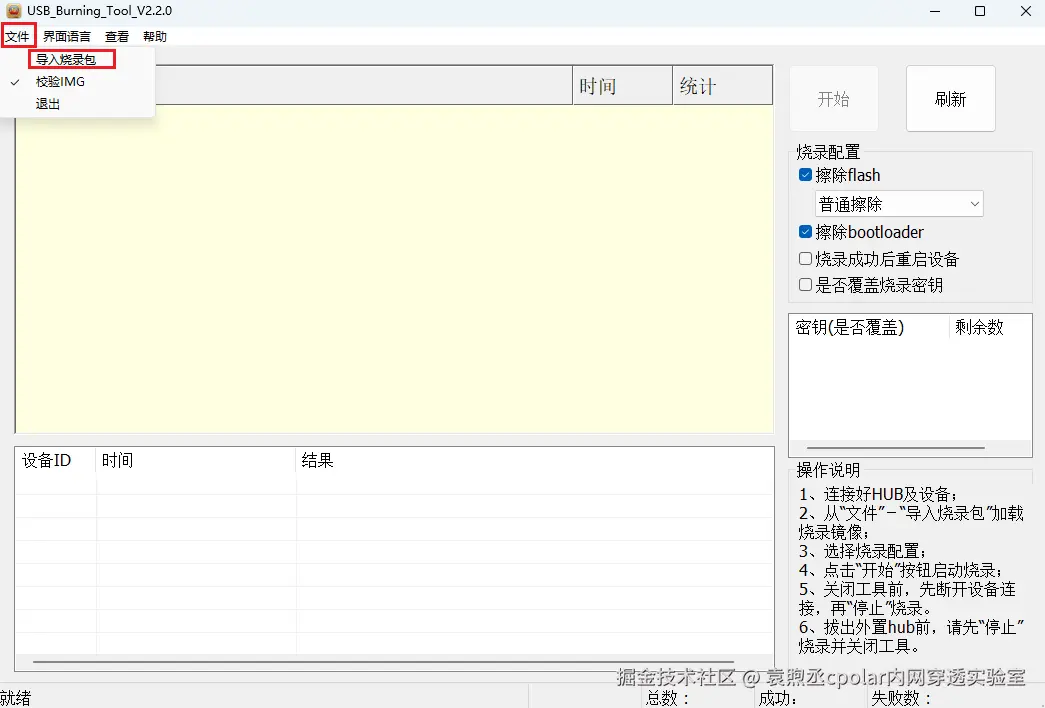
Task: Click the 就绪 status bar text
Action: point(16,698)
